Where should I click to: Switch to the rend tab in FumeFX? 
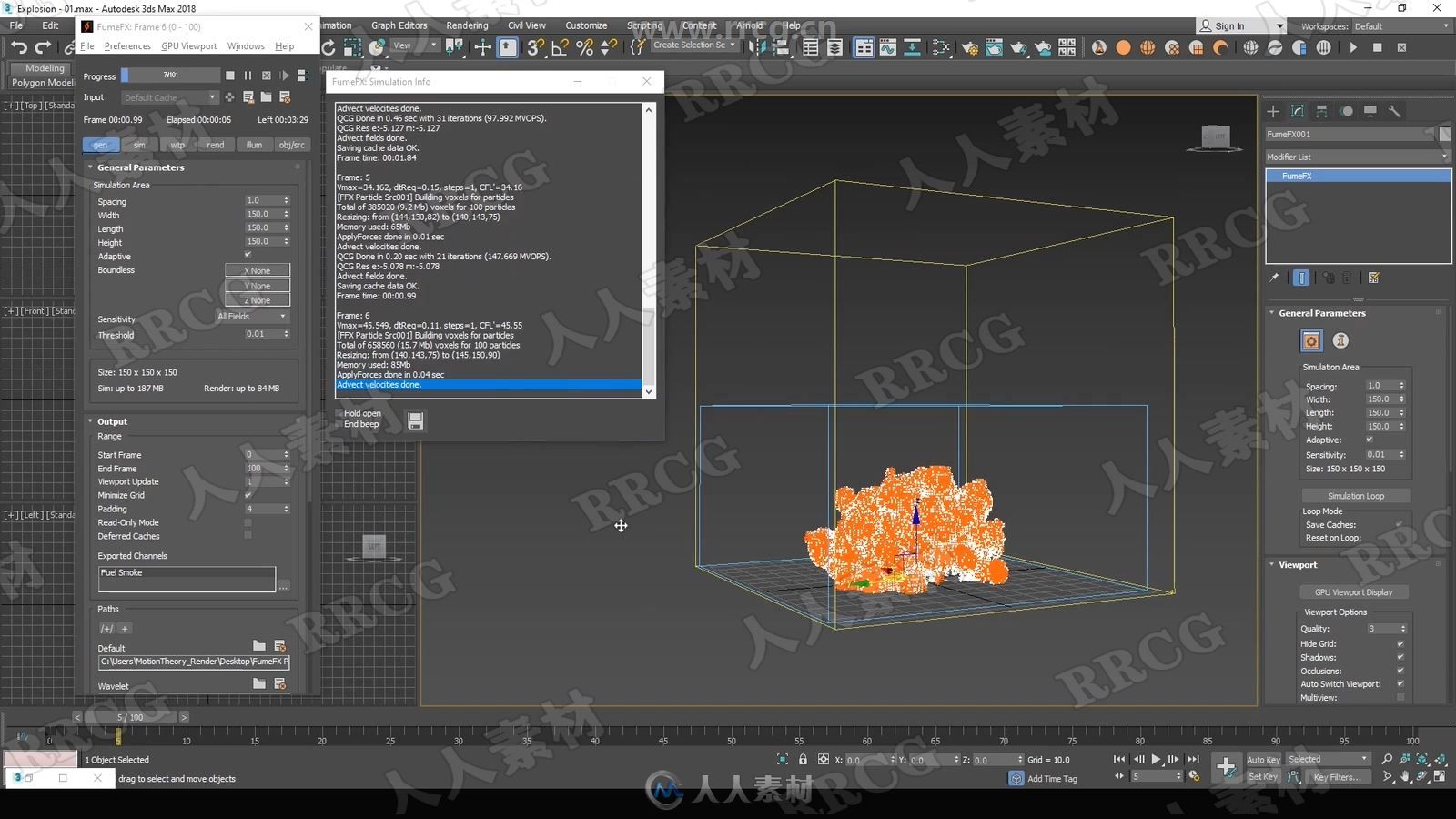coord(215,145)
